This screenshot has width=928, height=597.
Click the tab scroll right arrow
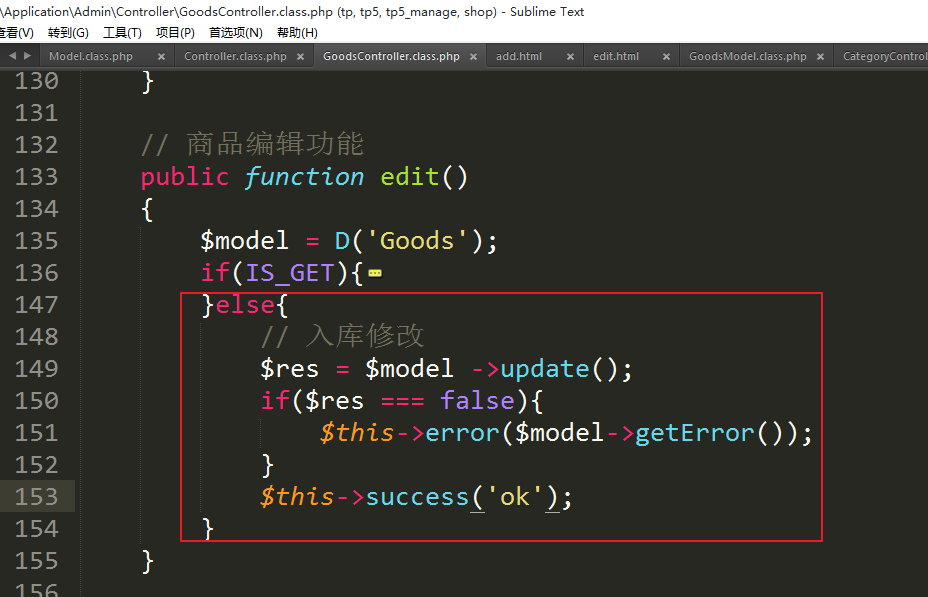click(x=27, y=56)
